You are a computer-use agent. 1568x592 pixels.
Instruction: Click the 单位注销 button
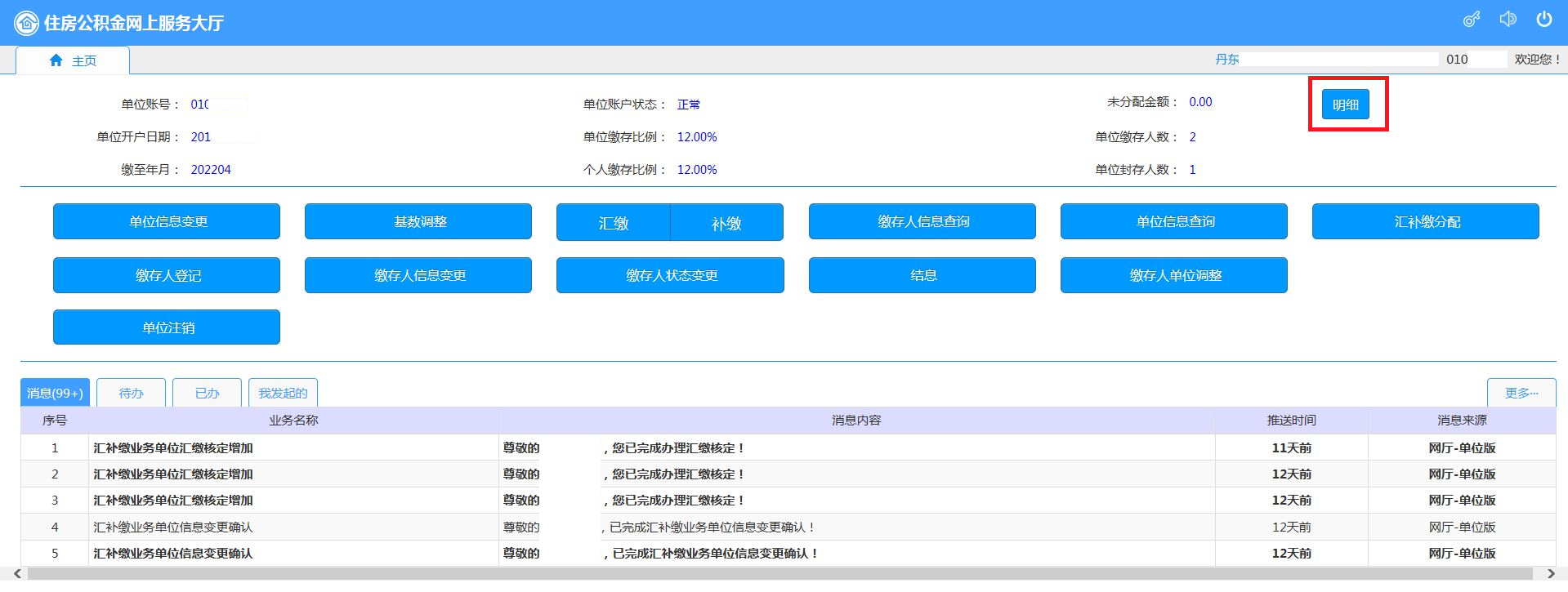167,327
